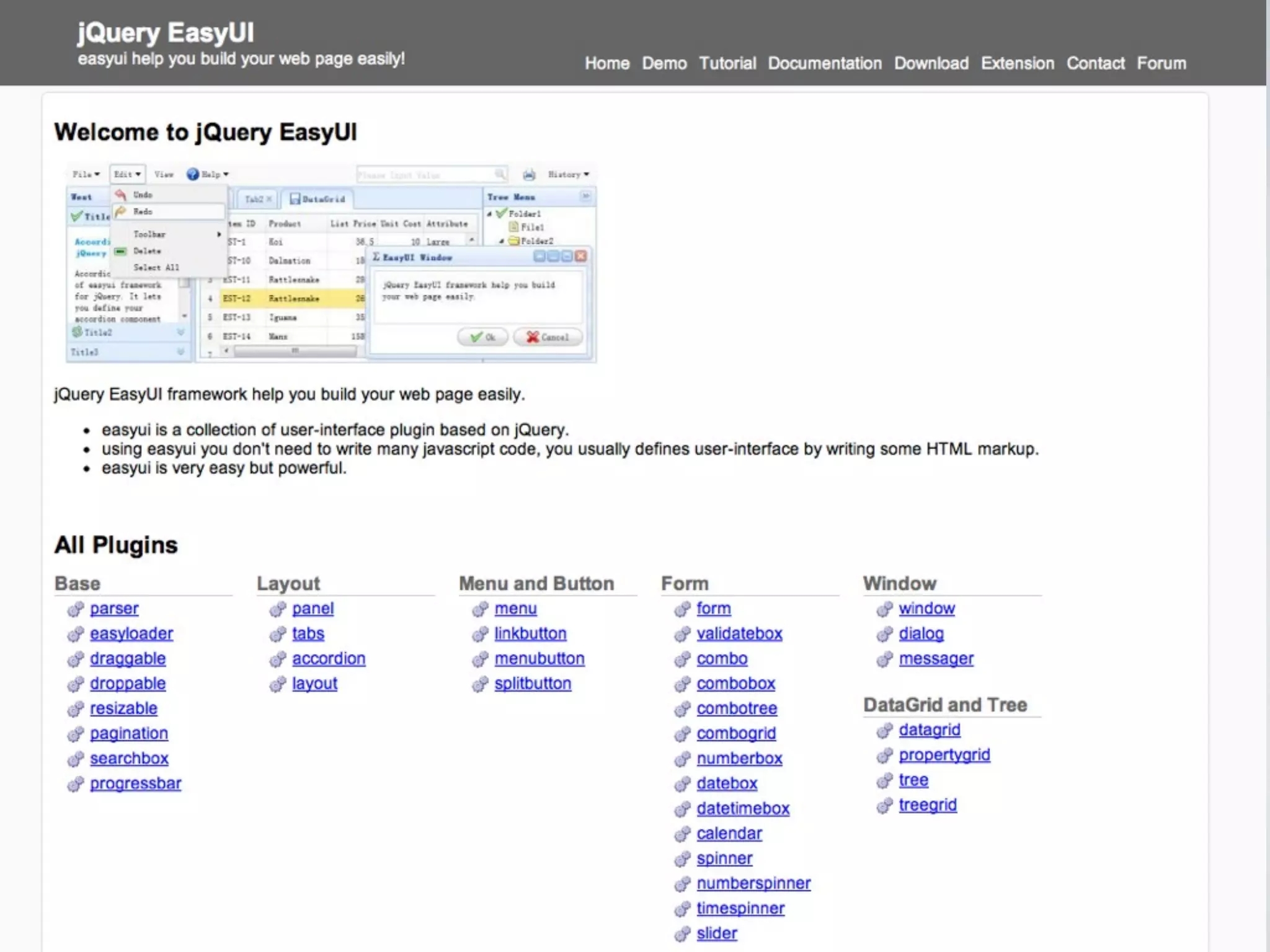Click the plugin icon beside combogrid
1270x952 pixels.
pos(682,734)
